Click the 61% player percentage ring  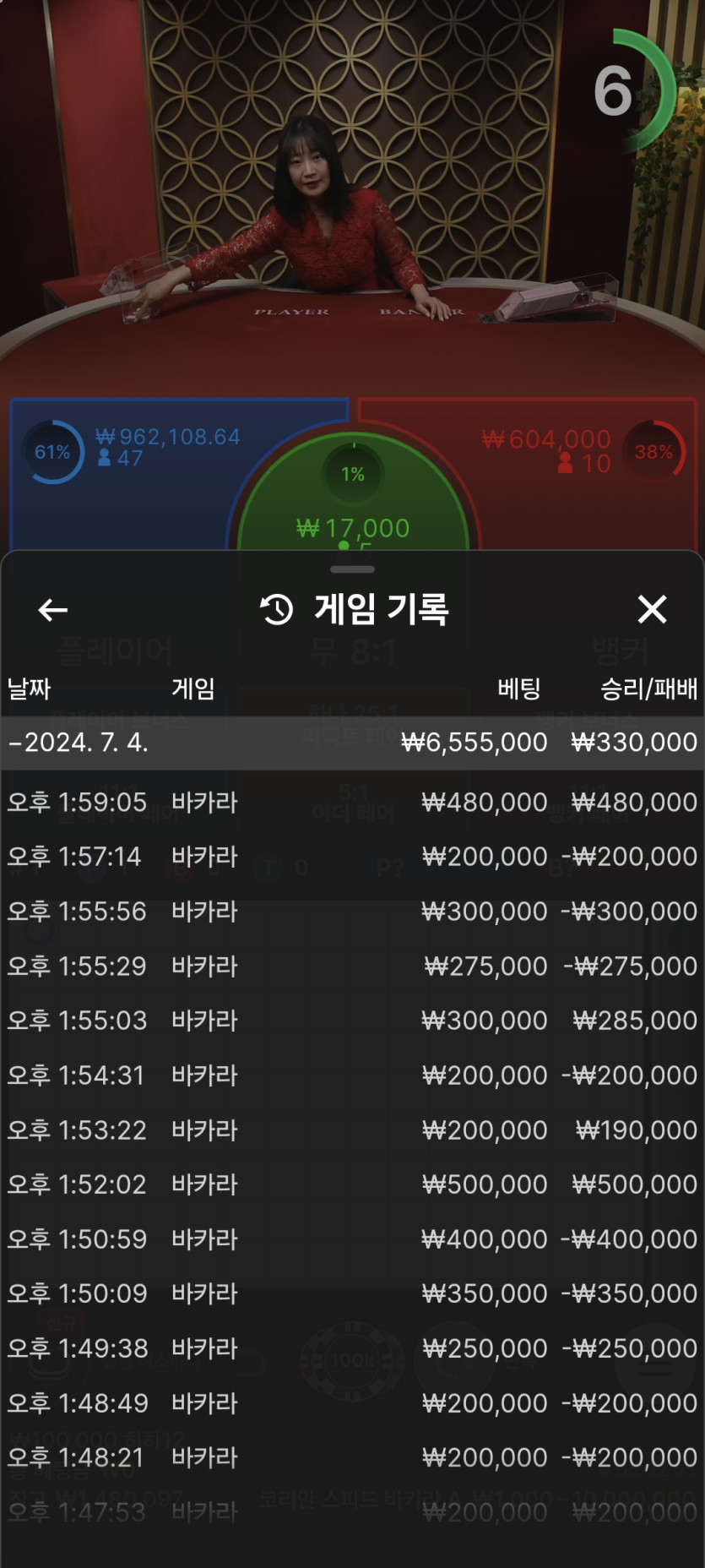click(x=52, y=452)
